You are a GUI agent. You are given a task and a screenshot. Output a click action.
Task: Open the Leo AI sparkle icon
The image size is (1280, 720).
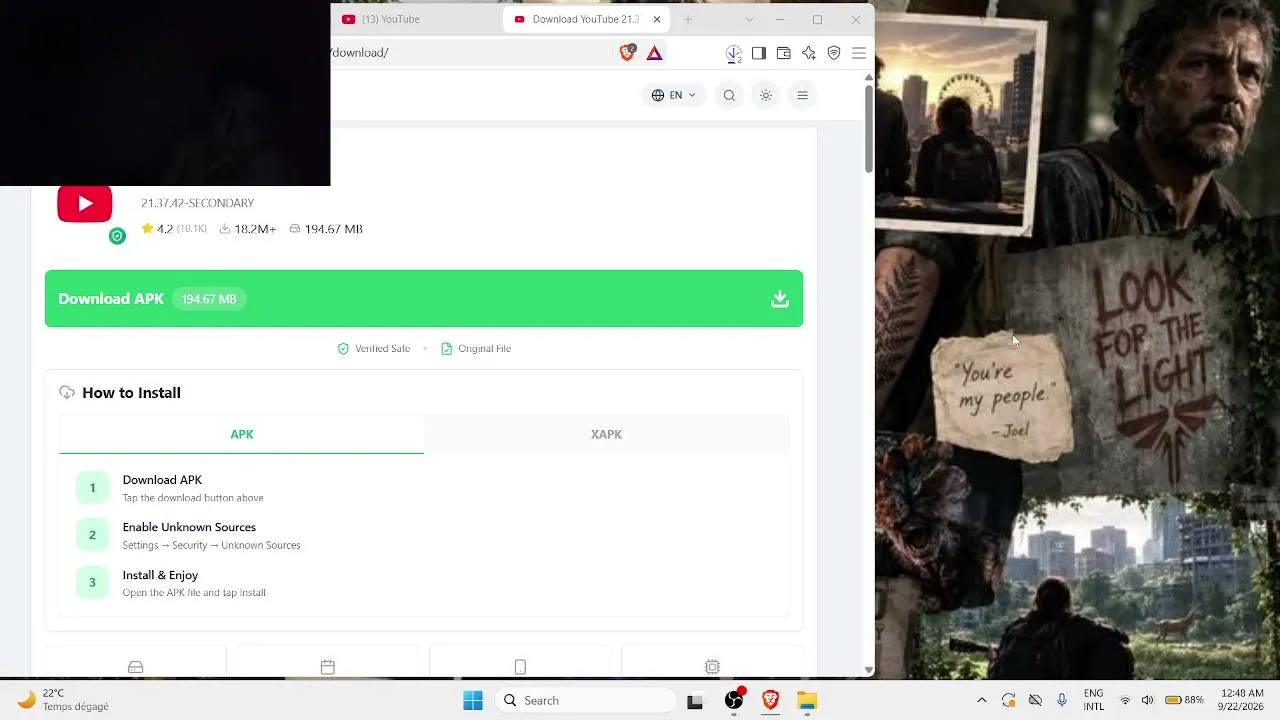pyautogui.click(x=809, y=53)
